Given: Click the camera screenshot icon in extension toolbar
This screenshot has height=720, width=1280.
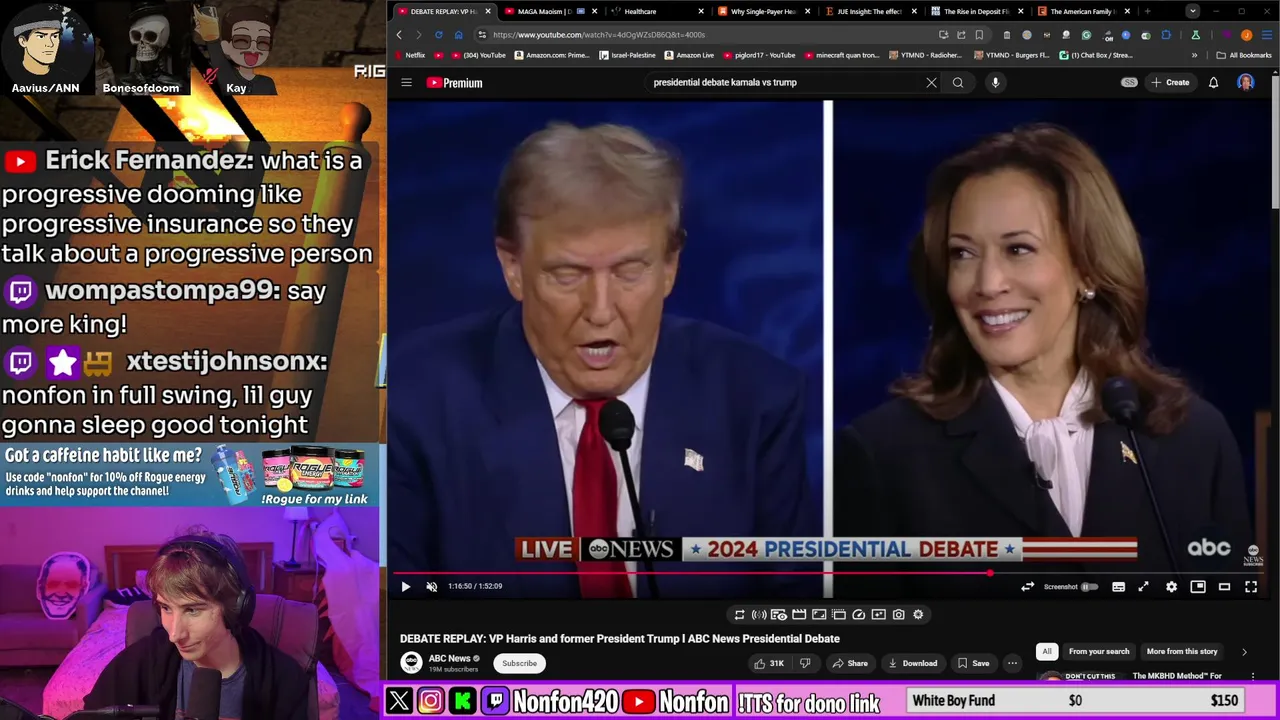Looking at the screenshot, I should 898,615.
